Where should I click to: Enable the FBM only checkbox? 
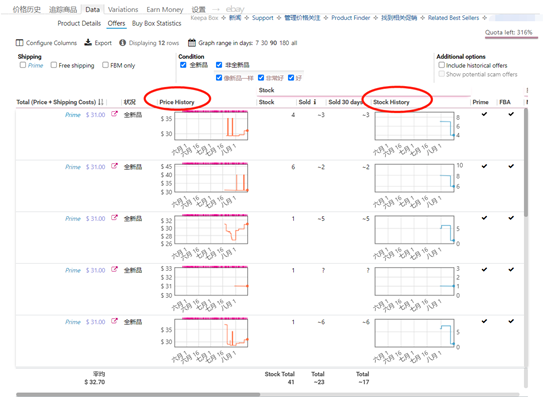point(105,65)
